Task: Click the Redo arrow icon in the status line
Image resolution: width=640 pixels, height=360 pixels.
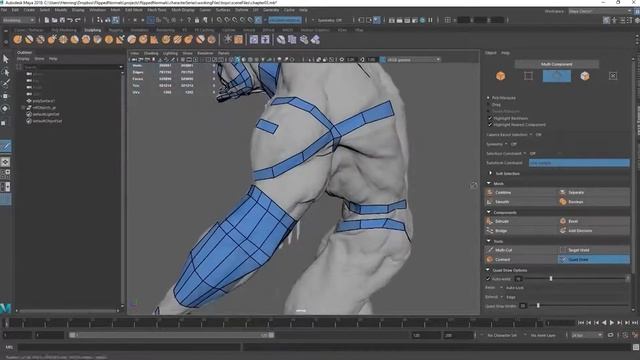Action: coord(78,20)
